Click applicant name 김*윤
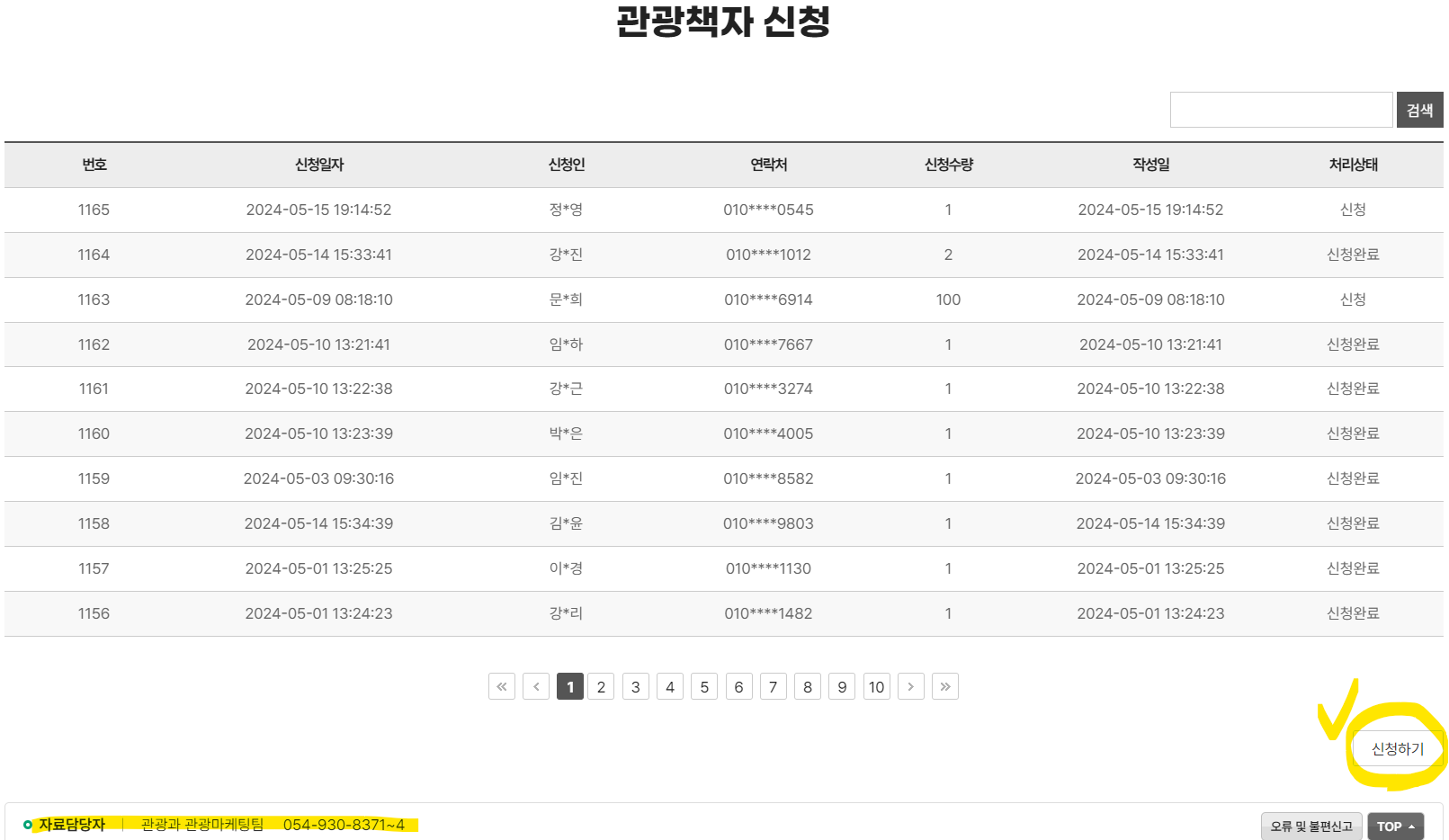The height and width of the screenshot is (840, 1449). [567, 523]
